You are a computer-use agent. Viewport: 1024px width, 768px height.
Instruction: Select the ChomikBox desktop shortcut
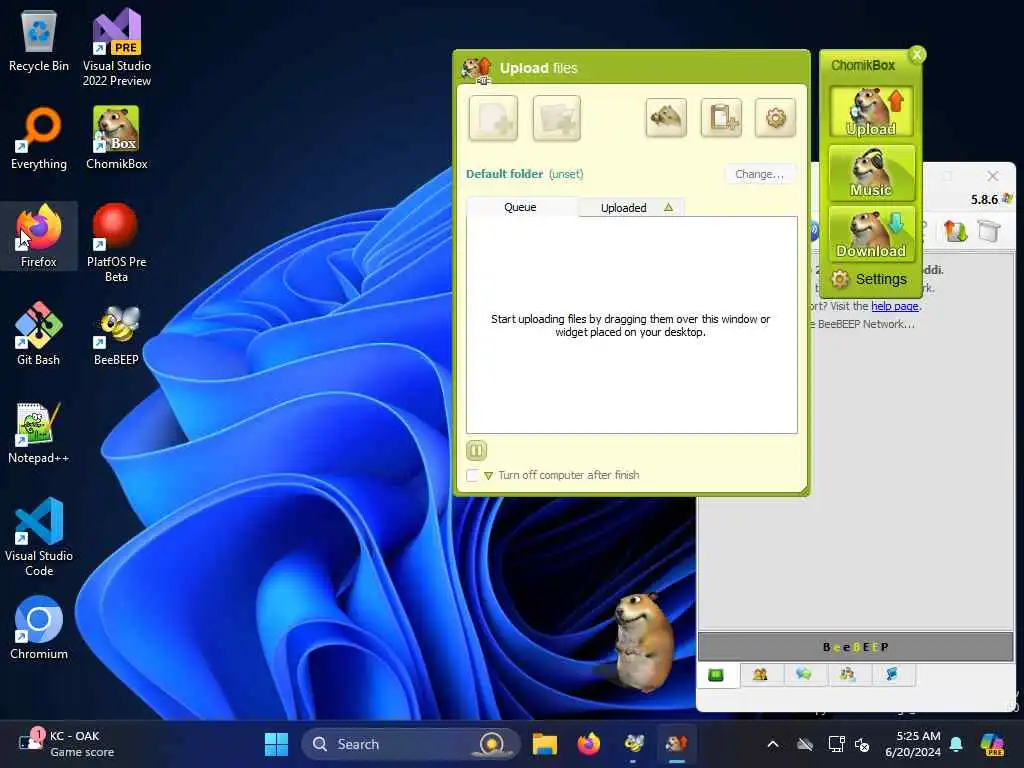point(116,138)
